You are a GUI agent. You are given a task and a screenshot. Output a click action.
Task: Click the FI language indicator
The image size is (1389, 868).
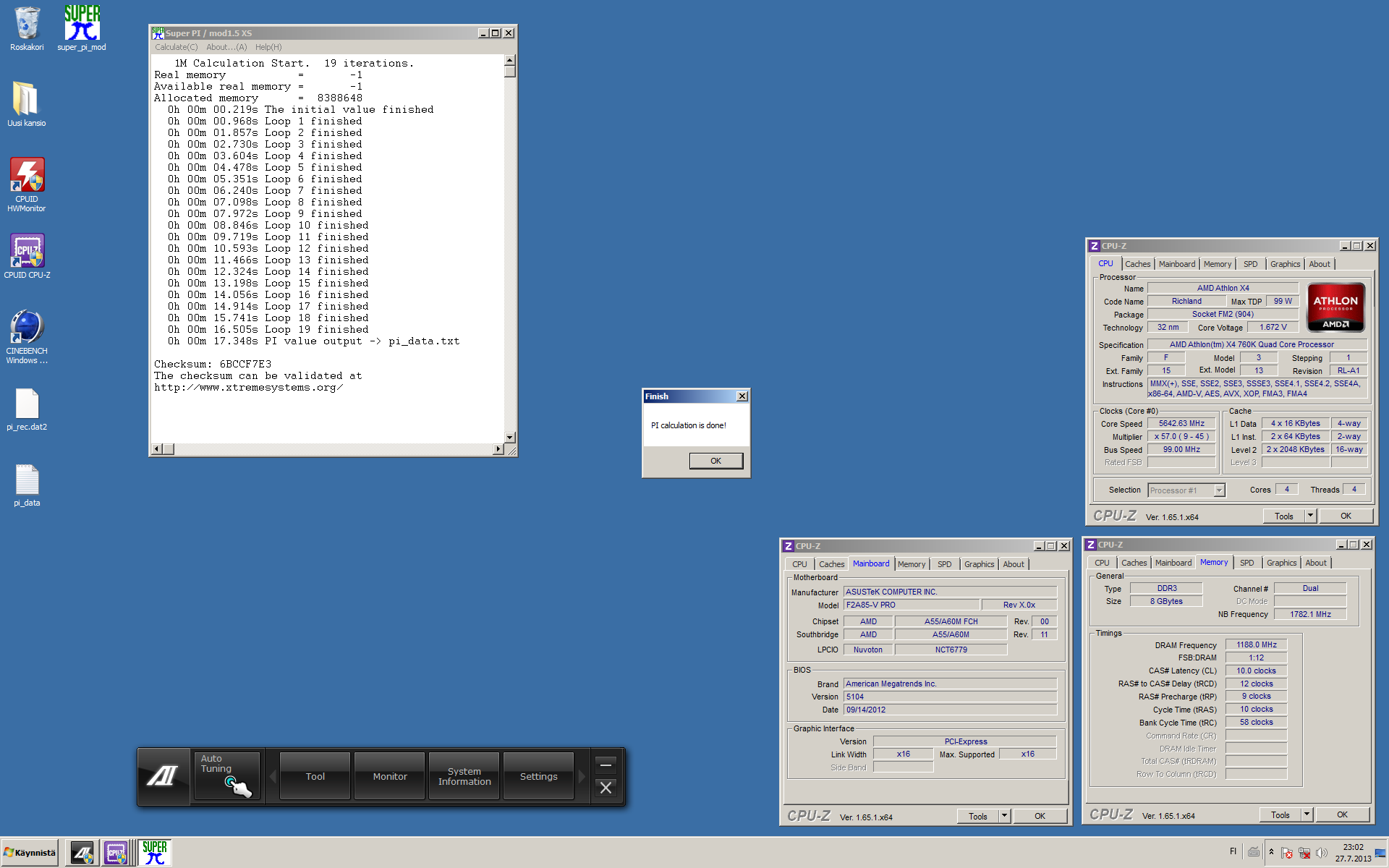(x=1233, y=851)
